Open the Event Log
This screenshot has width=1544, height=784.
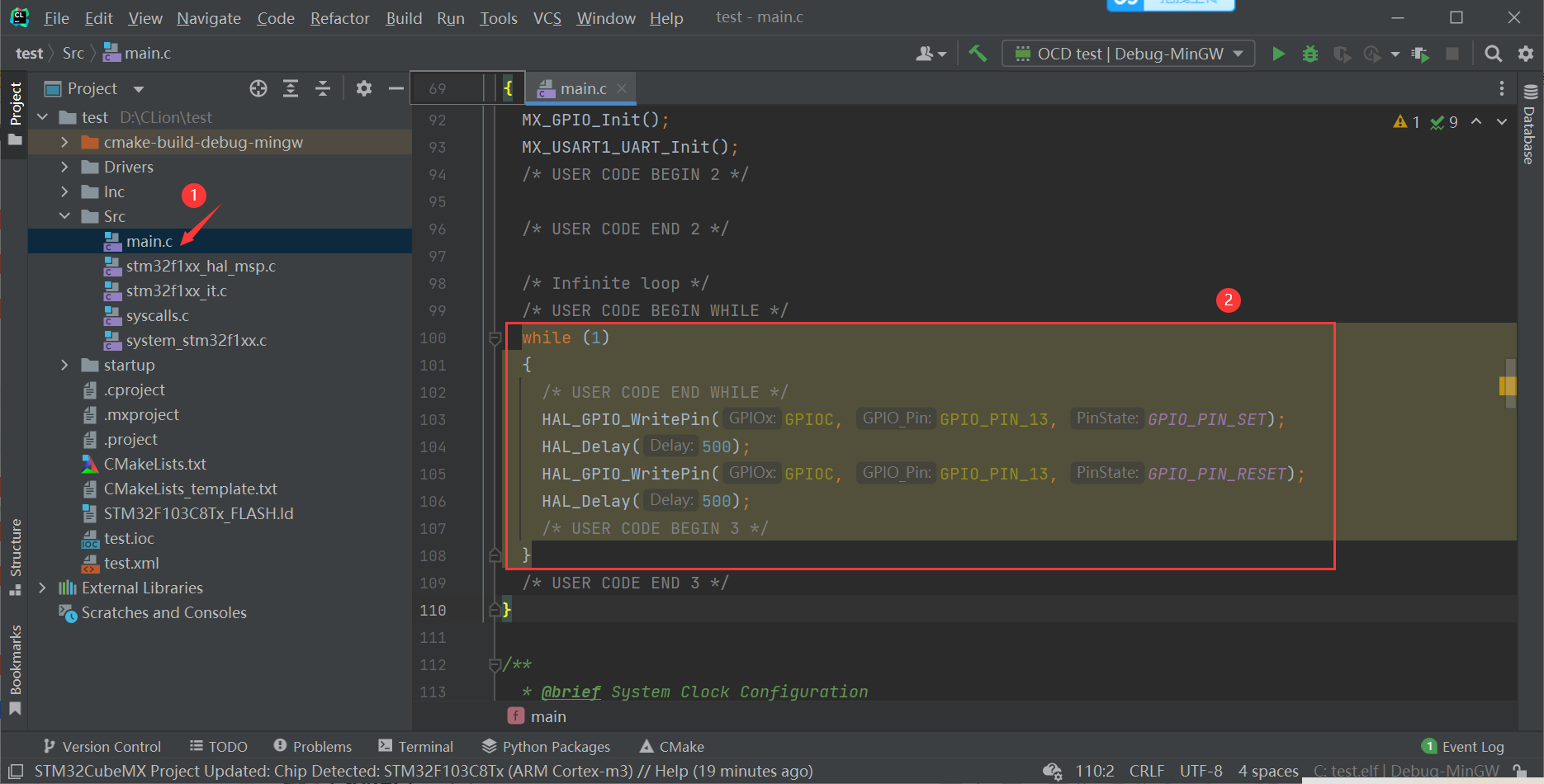click(x=1463, y=747)
